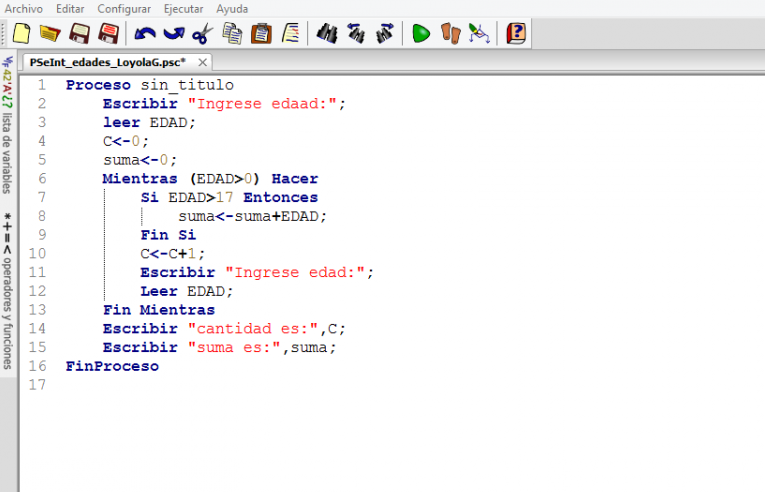This screenshot has height=492, width=765.
Task: Click on 'Proceso sin_titulo' on line 1
Action: coord(150,85)
